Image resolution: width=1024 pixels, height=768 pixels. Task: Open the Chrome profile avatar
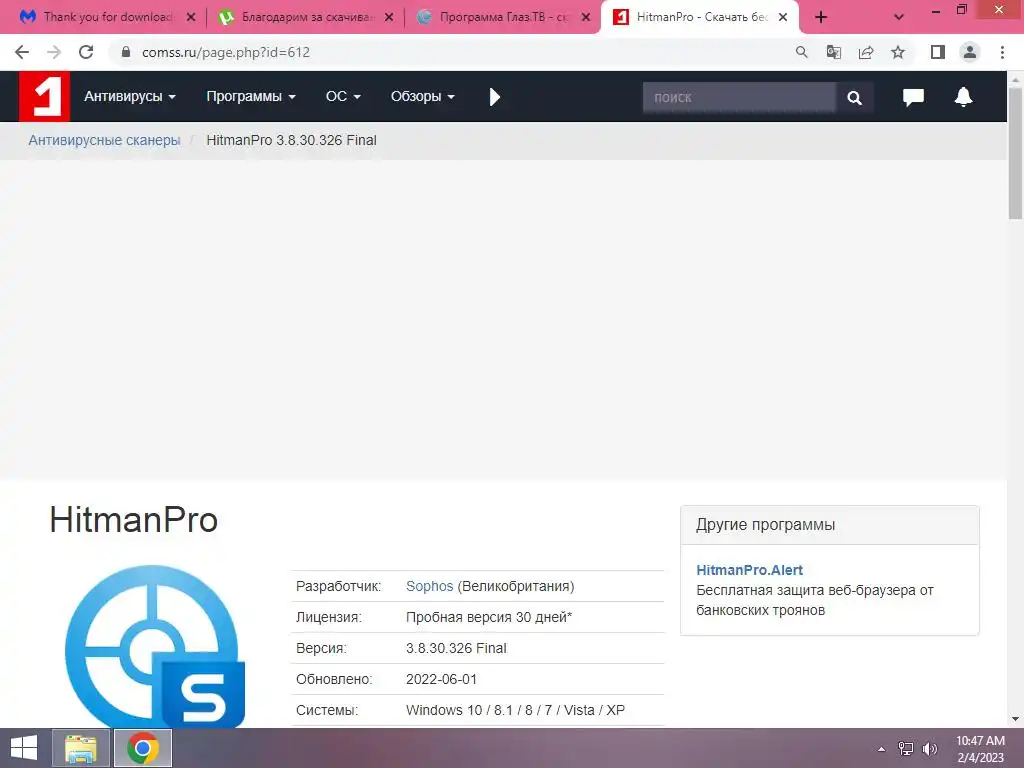pyautogui.click(x=970, y=52)
